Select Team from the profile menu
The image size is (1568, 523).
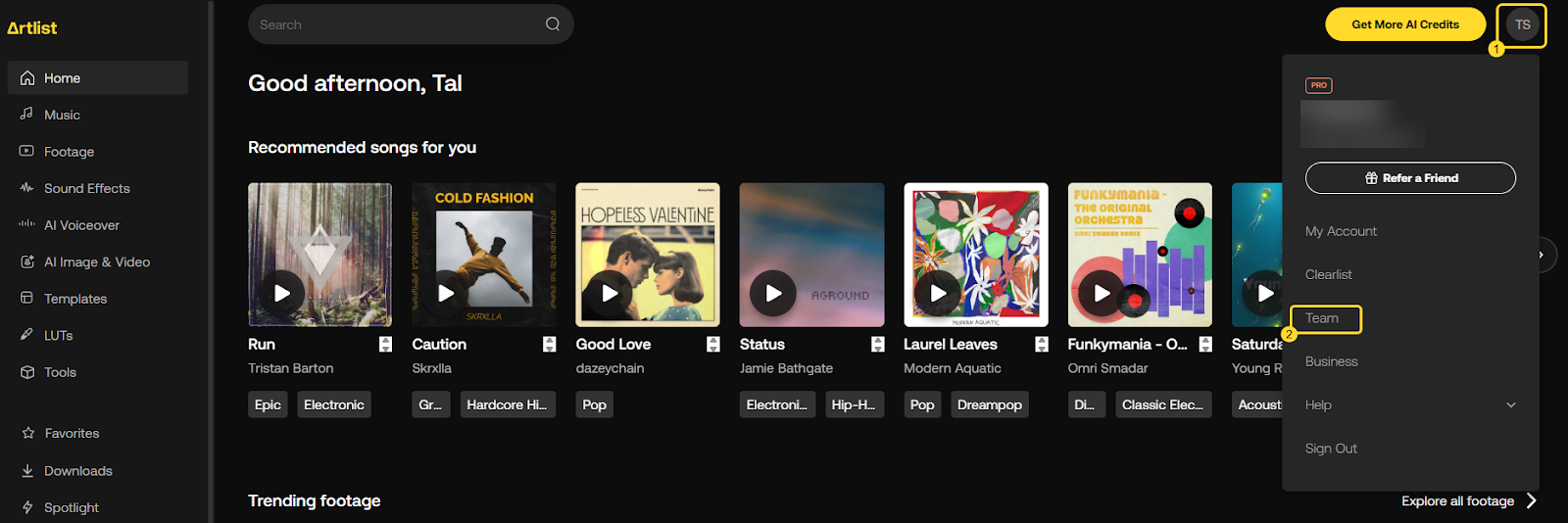click(x=1322, y=318)
